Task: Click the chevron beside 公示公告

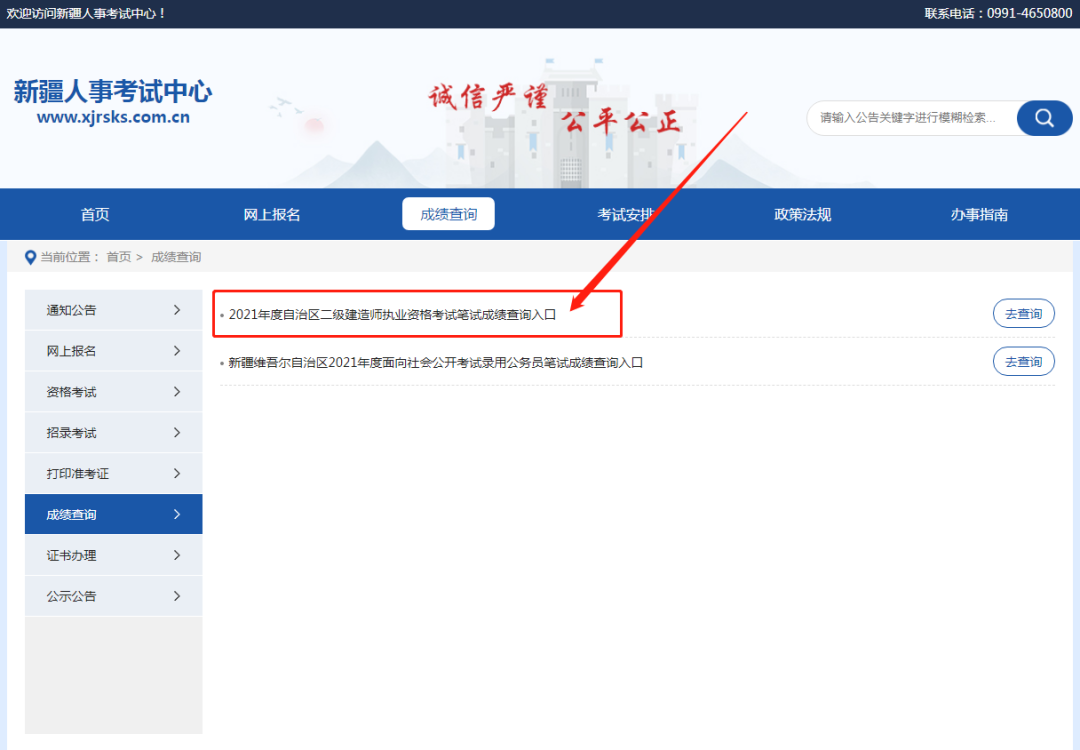Action: (x=177, y=596)
